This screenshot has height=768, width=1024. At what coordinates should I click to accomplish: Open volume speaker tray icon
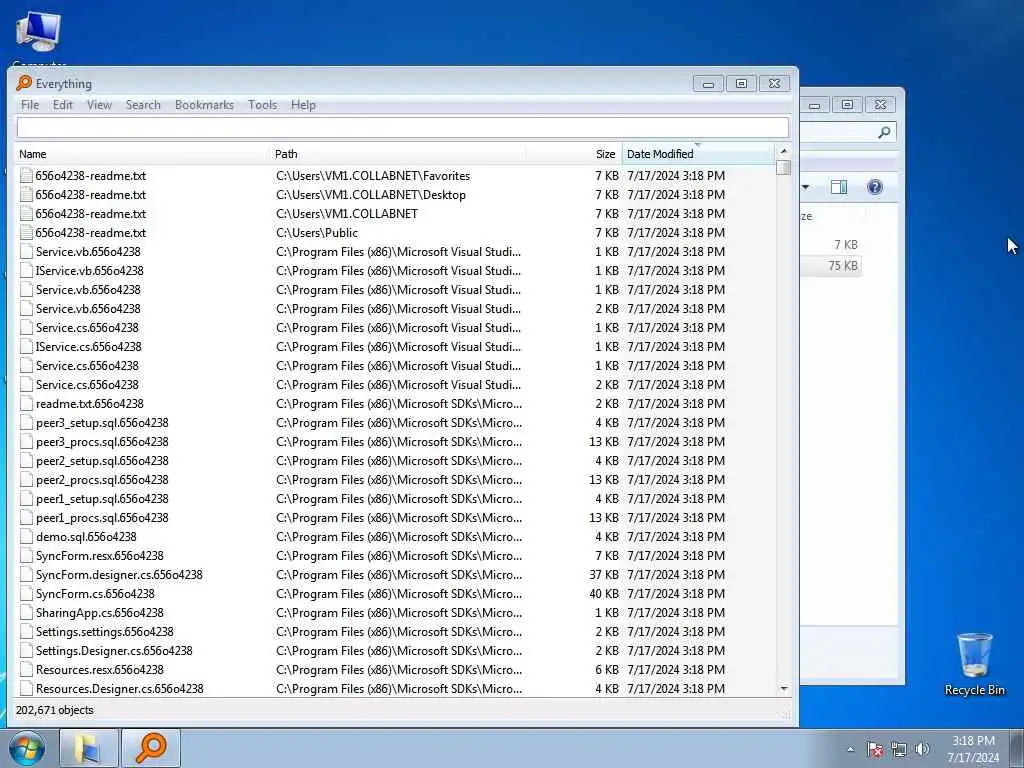[922, 749]
